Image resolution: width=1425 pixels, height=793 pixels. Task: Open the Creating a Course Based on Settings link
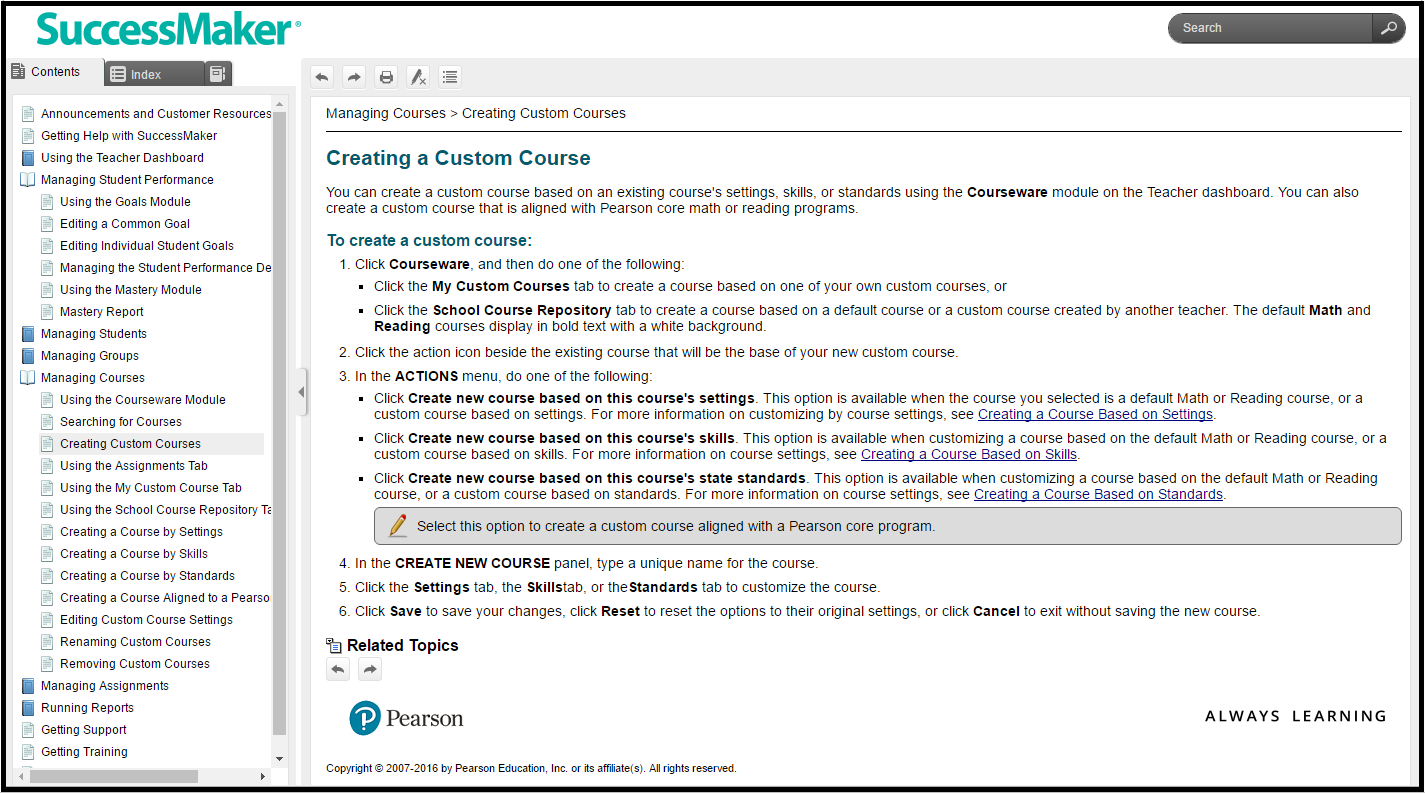[x=1095, y=414]
